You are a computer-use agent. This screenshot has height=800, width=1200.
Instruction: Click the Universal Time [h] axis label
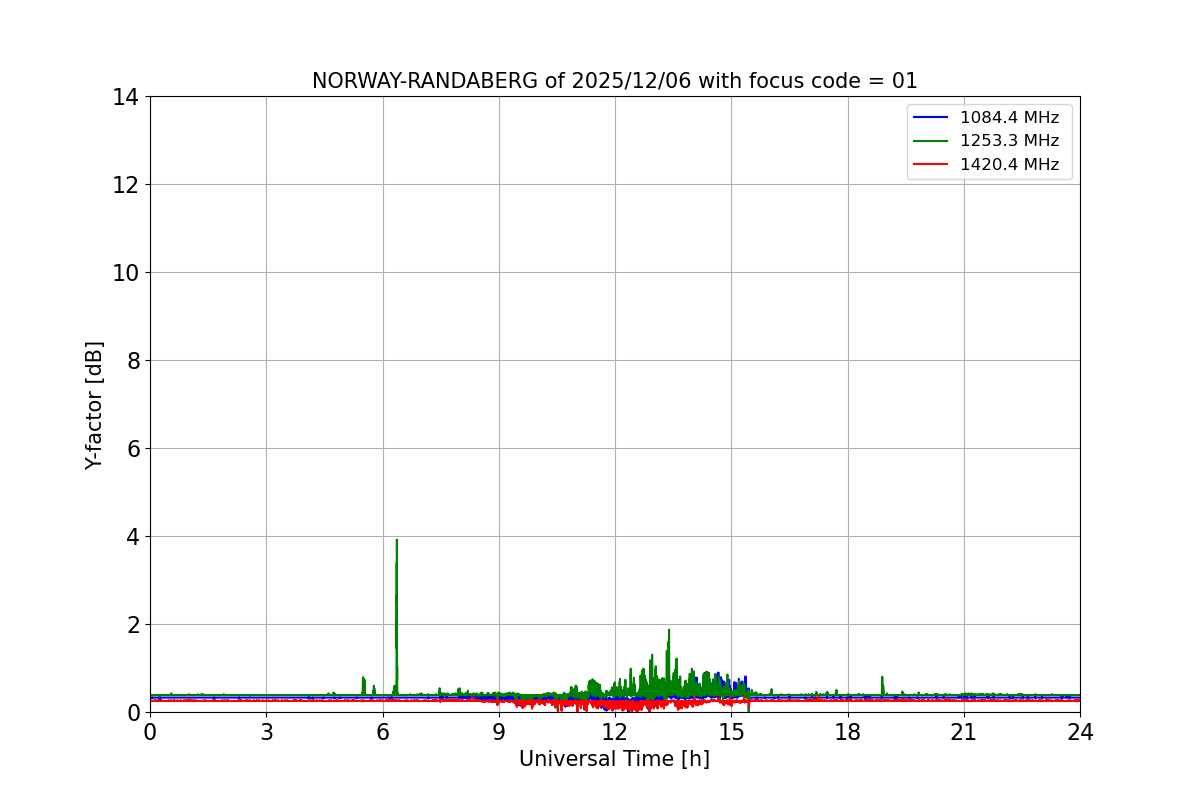coord(614,759)
